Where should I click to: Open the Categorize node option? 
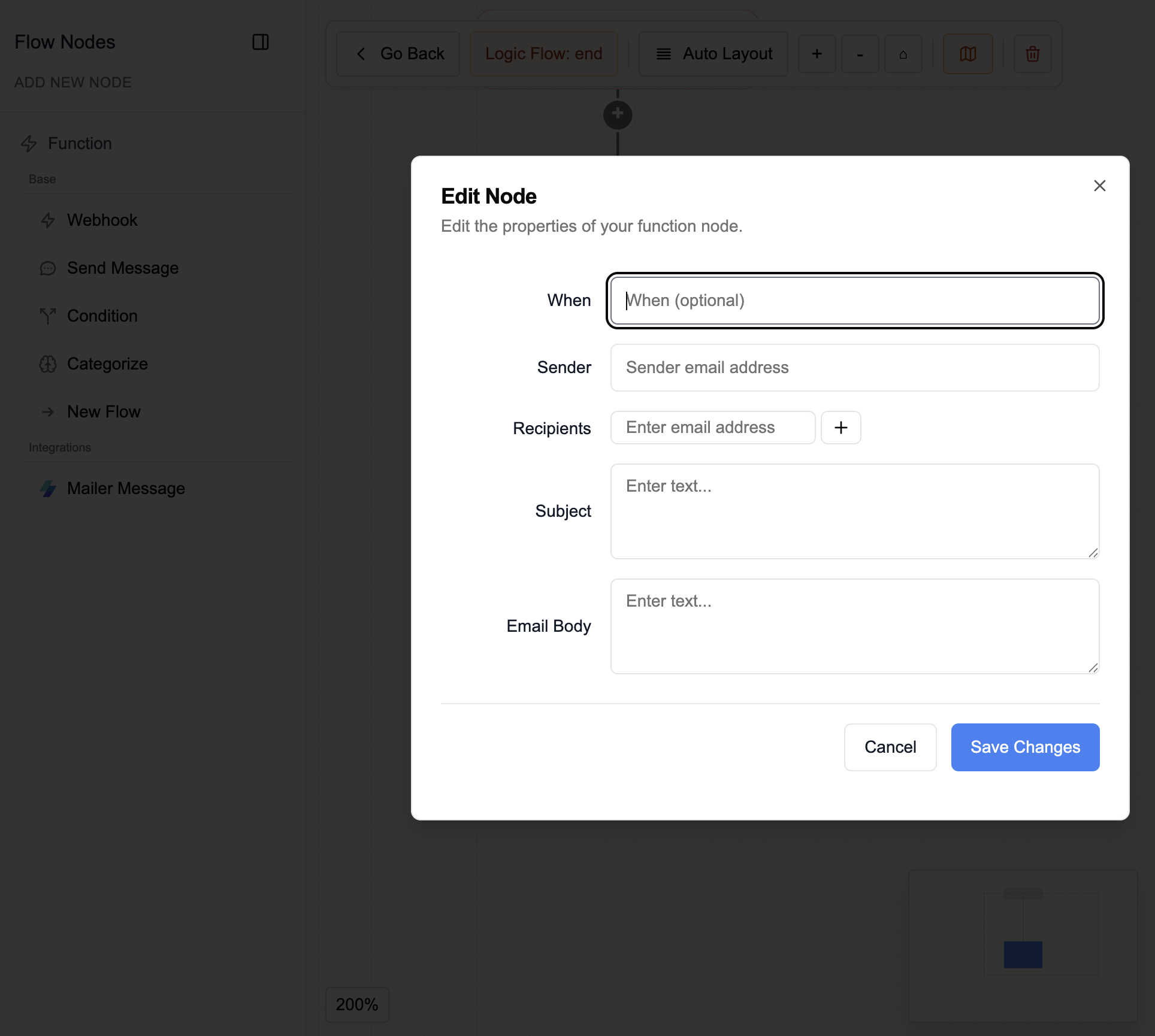point(107,363)
